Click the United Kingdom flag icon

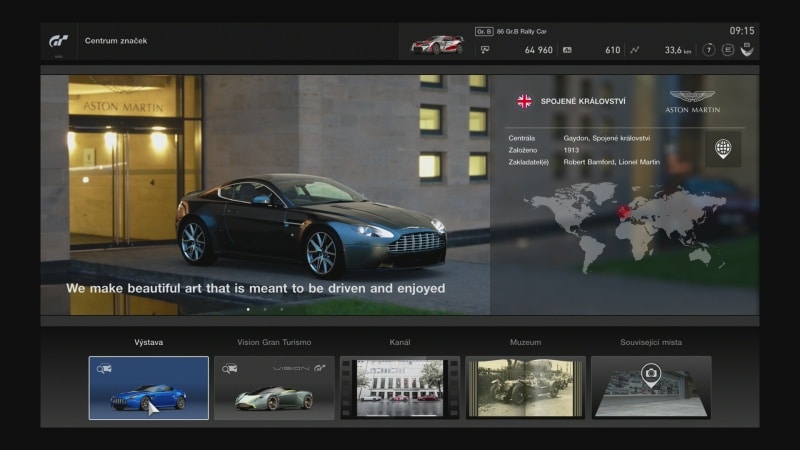coord(524,101)
